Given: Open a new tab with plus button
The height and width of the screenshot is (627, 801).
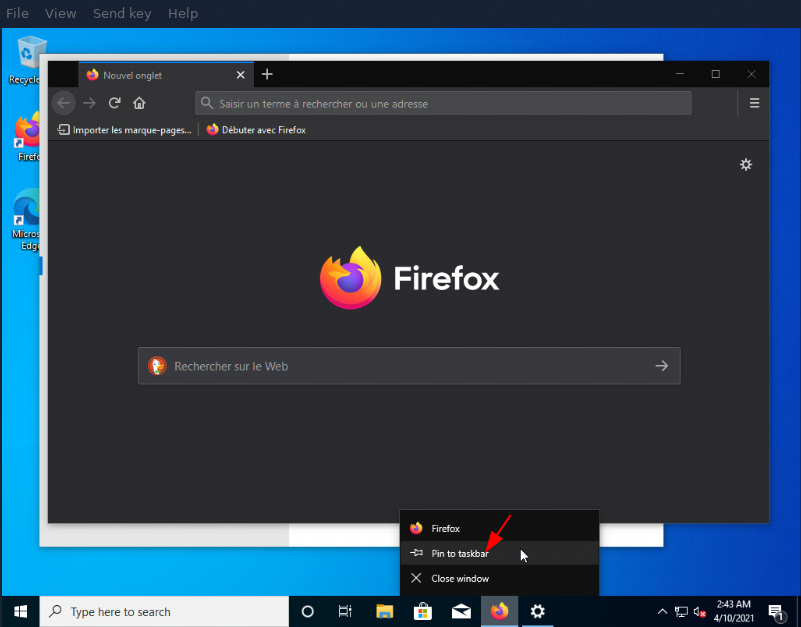Looking at the screenshot, I should [267, 75].
